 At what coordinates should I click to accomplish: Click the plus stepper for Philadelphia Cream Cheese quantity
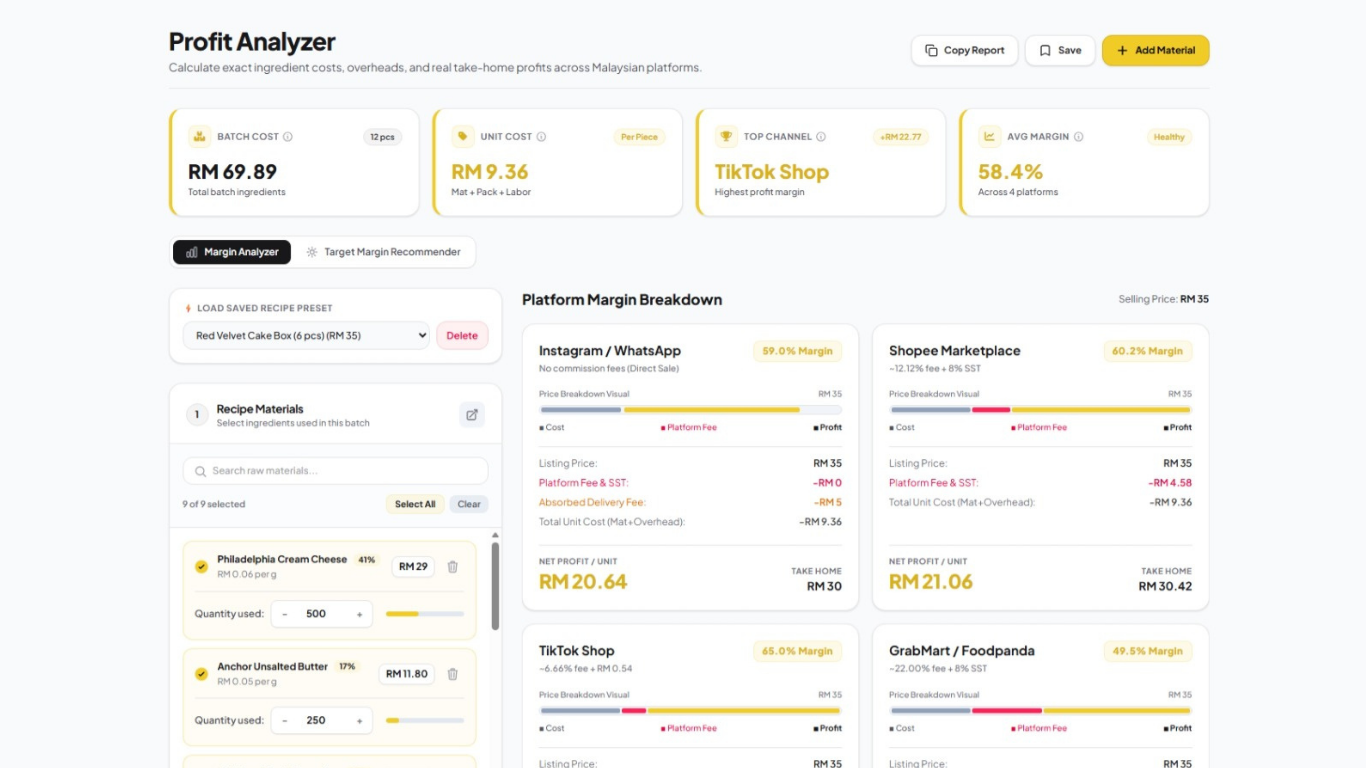click(360, 614)
